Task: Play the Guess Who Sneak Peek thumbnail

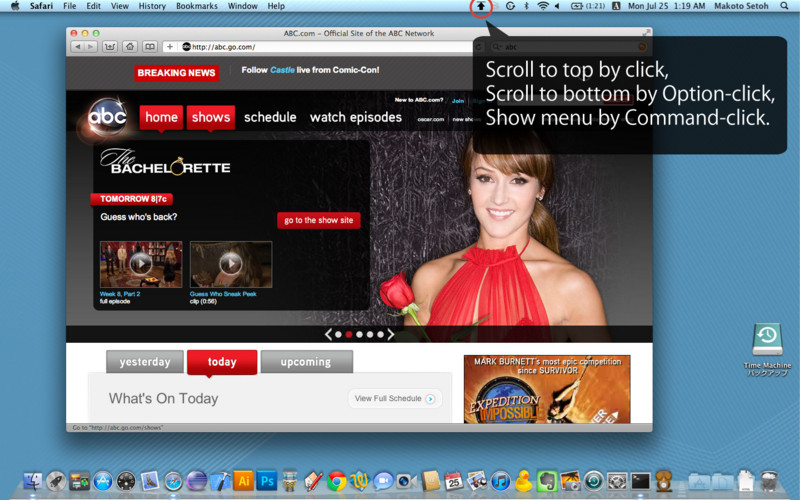Action: (x=231, y=264)
